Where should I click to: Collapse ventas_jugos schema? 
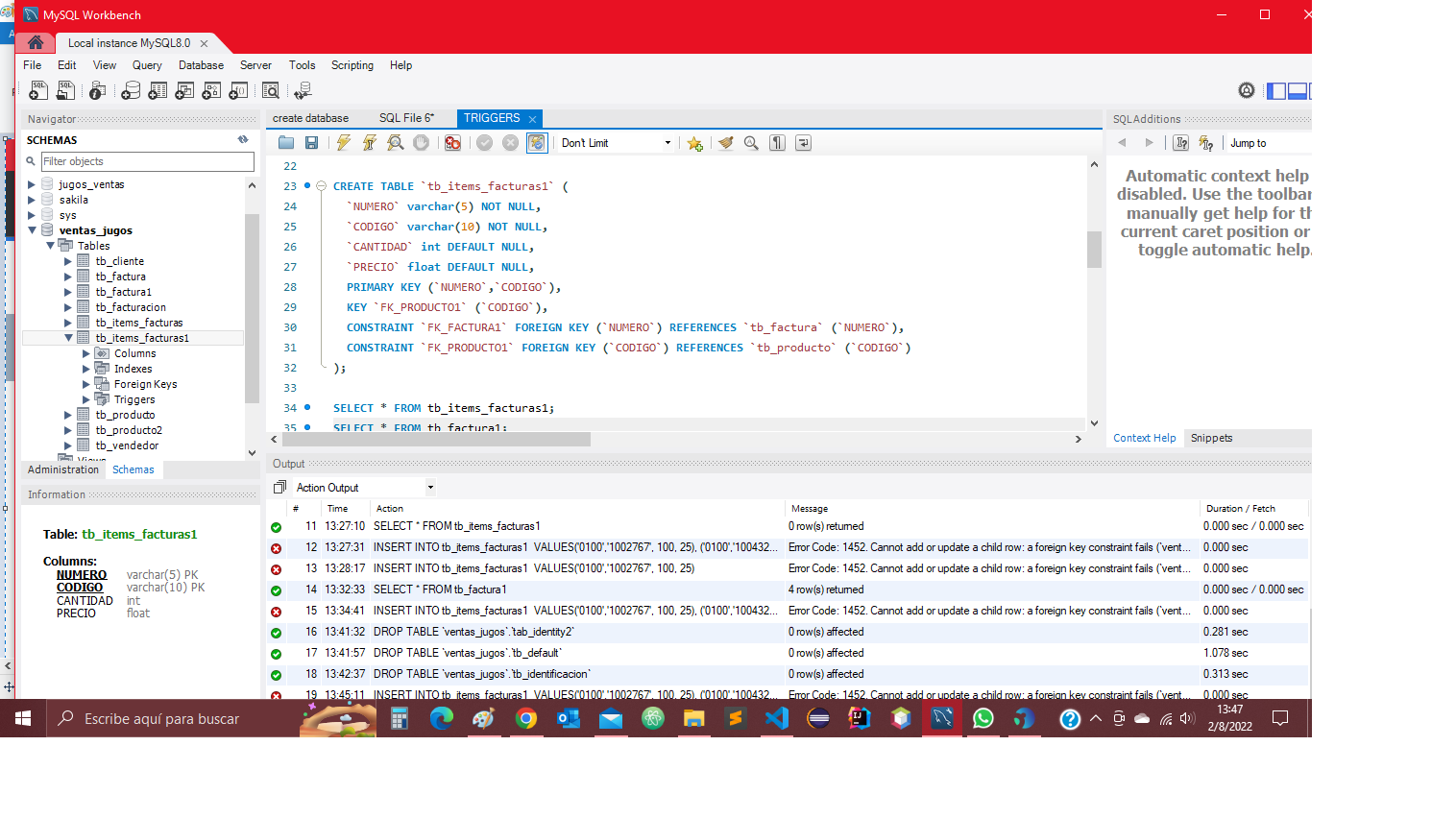[x=31, y=230]
